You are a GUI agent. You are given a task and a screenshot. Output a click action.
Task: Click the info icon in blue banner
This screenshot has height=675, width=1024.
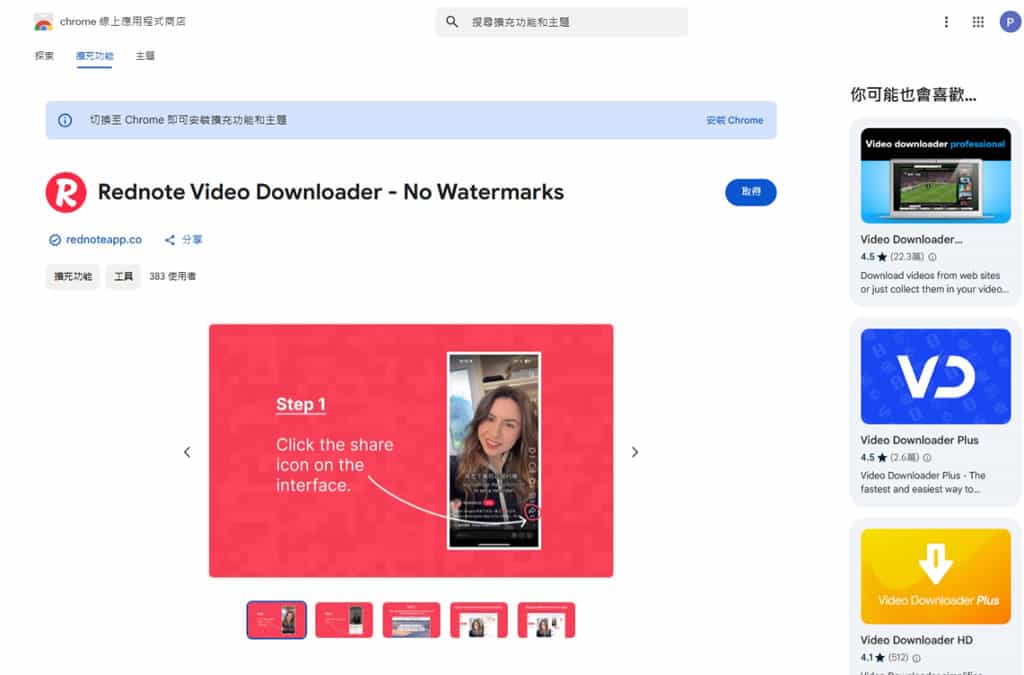65,120
